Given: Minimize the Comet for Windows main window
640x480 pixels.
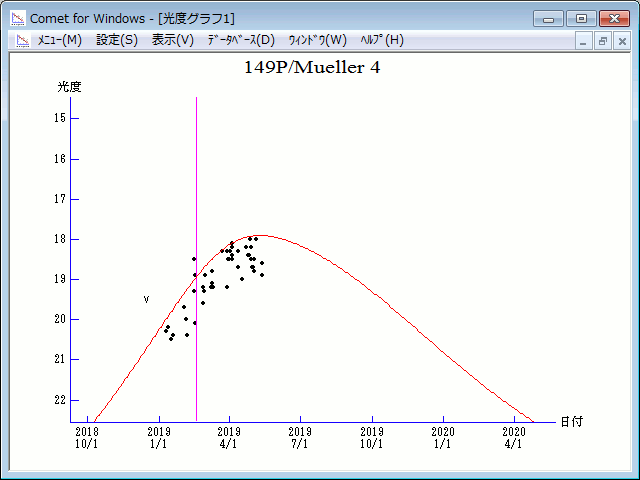Looking at the screenshot, I should pyautogui.click(x=548, y=18).
